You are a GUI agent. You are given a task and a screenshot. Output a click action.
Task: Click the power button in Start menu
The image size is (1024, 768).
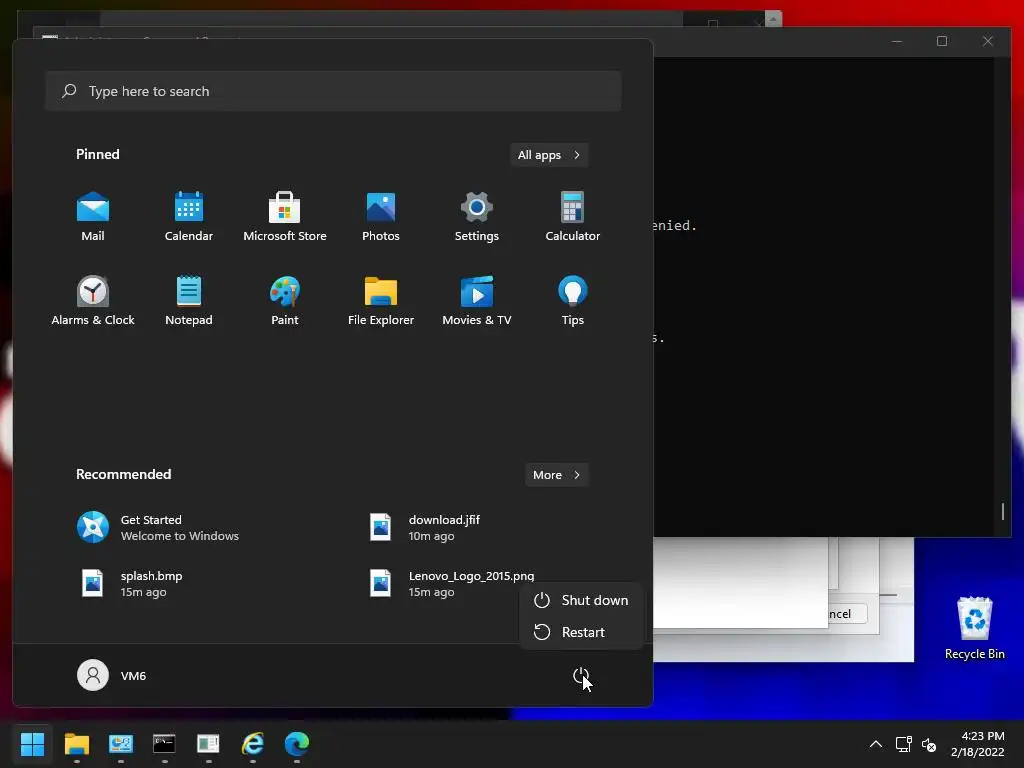581,675
